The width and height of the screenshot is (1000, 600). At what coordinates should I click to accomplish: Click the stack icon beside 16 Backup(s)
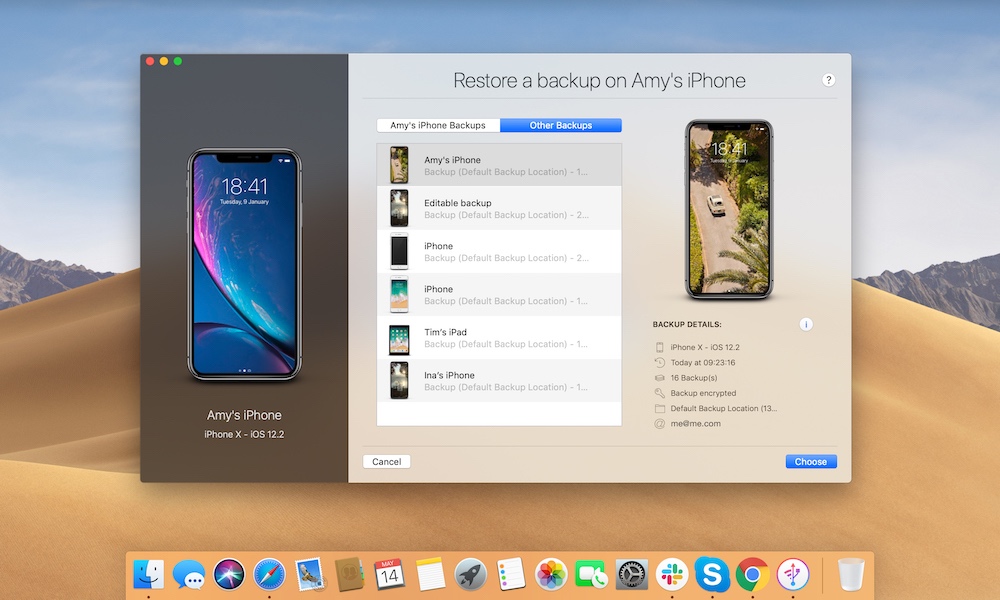pos(659,378)
